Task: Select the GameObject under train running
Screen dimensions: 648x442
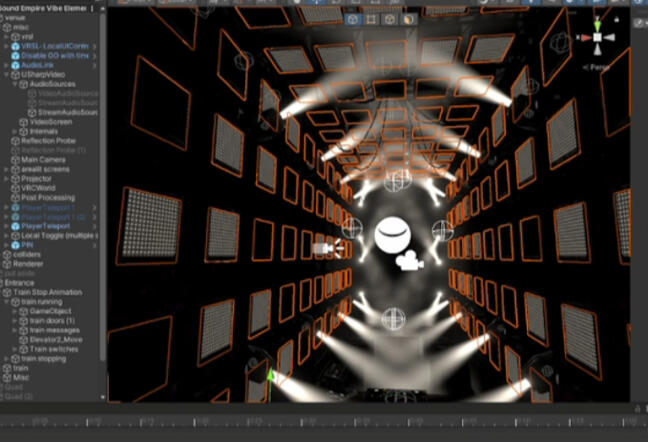Action: [x=50, y=311]
